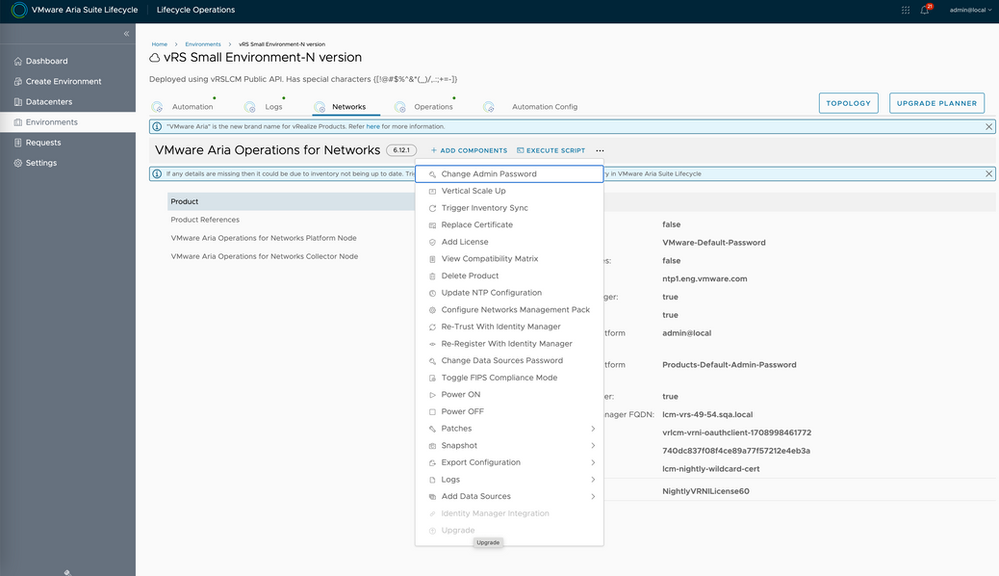Image resolution: width=999 pixels, height=576 pixels.
Task: Open Environments in the sidebar
Action: click(68, 122)
